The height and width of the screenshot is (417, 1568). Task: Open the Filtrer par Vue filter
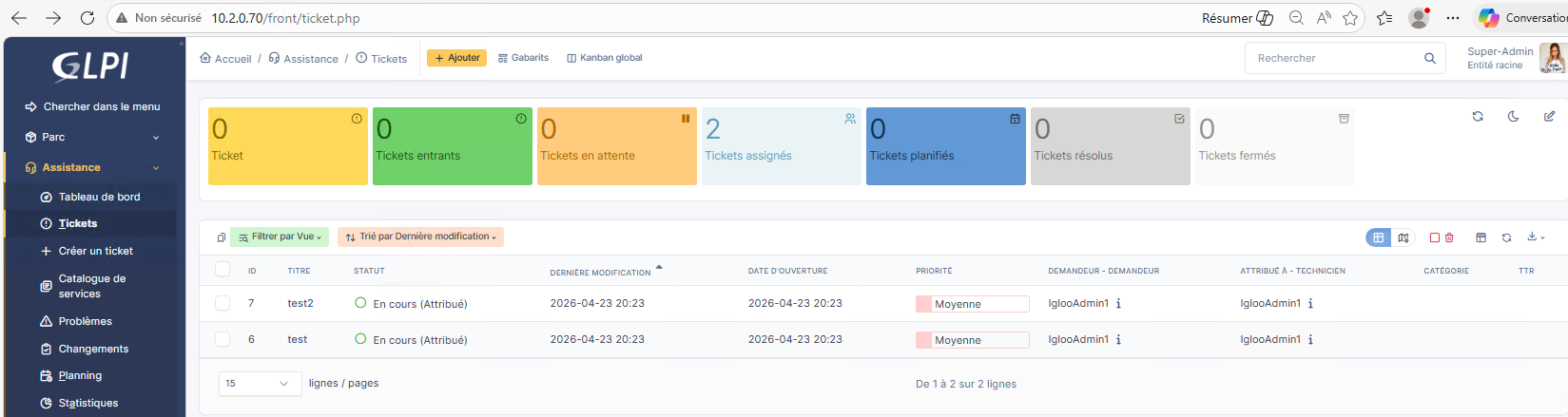coord(280,237)
